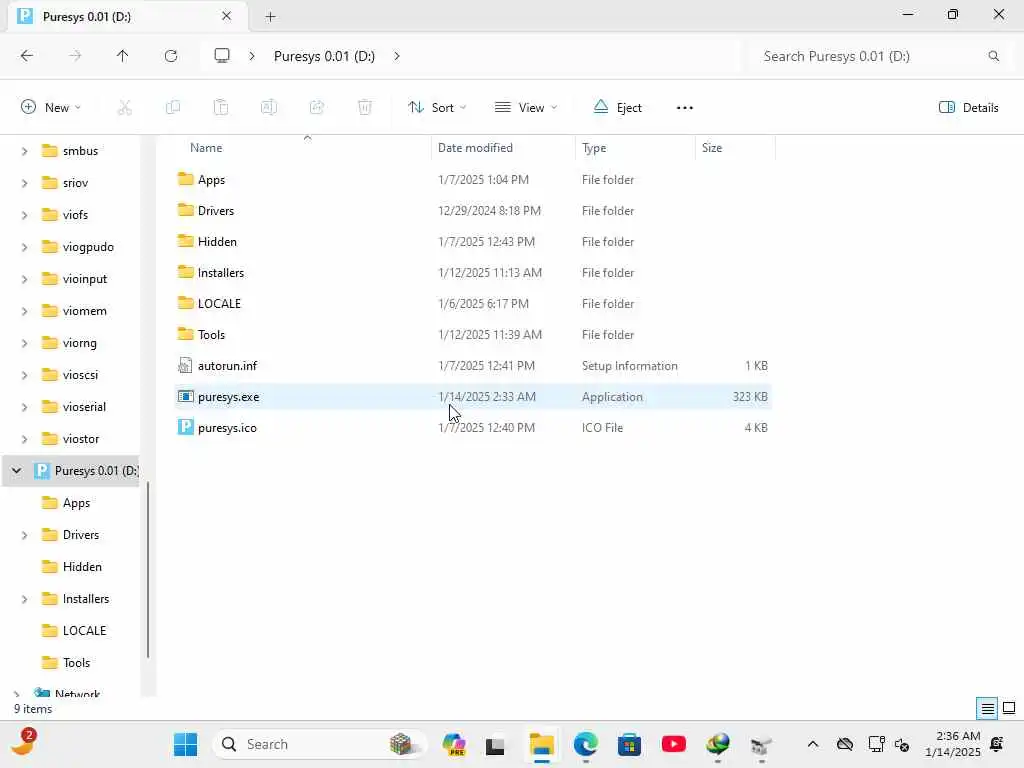Screen dimensions: 1024x768
Task: Expand the chevron after Puresys 0.01 (D:) in address bar
Action: coord(396,56)
